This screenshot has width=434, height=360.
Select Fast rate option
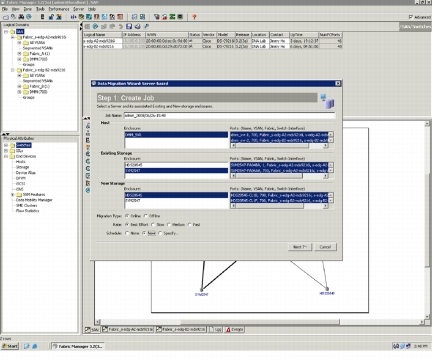[x=190, y=225]
